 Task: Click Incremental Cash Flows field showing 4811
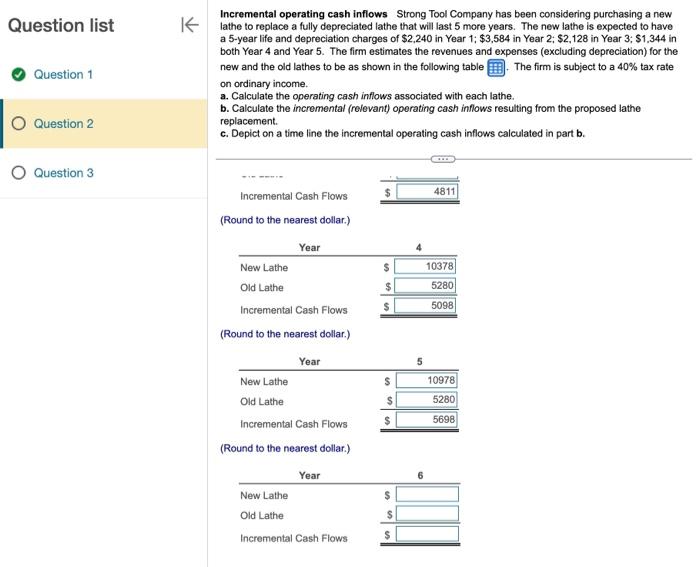(427, 192)
